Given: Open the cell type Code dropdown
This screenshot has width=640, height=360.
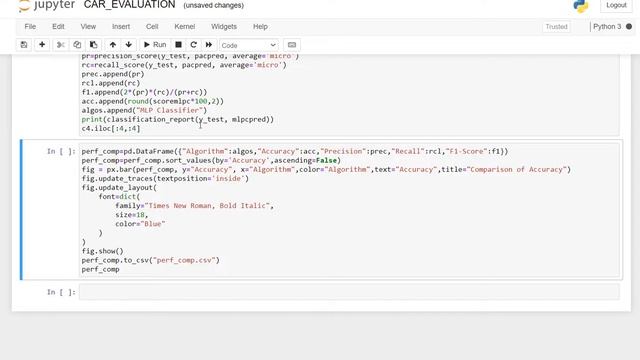Looking at the screenshot, I should pyautogui.click(x=249, y=45).
